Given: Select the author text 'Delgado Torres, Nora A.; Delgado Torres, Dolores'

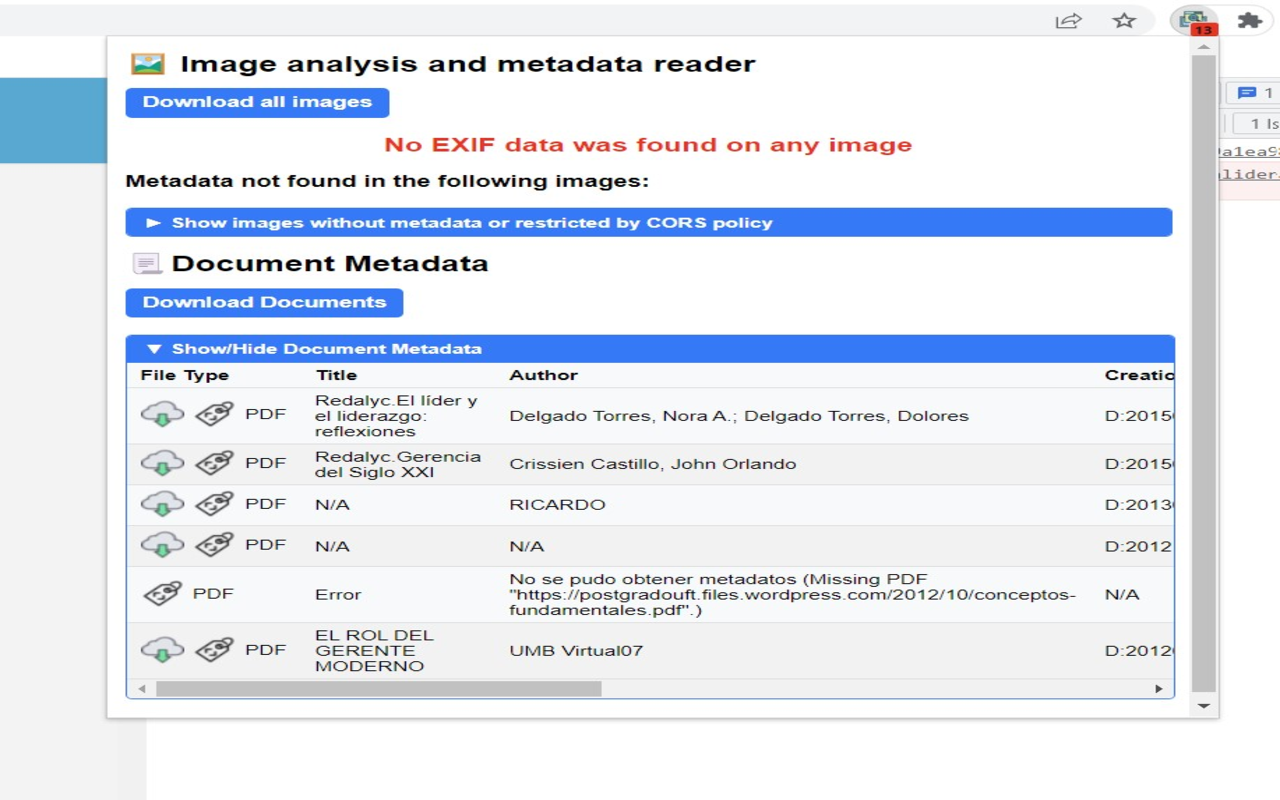Looking at the screenshot, I should 739,416.
